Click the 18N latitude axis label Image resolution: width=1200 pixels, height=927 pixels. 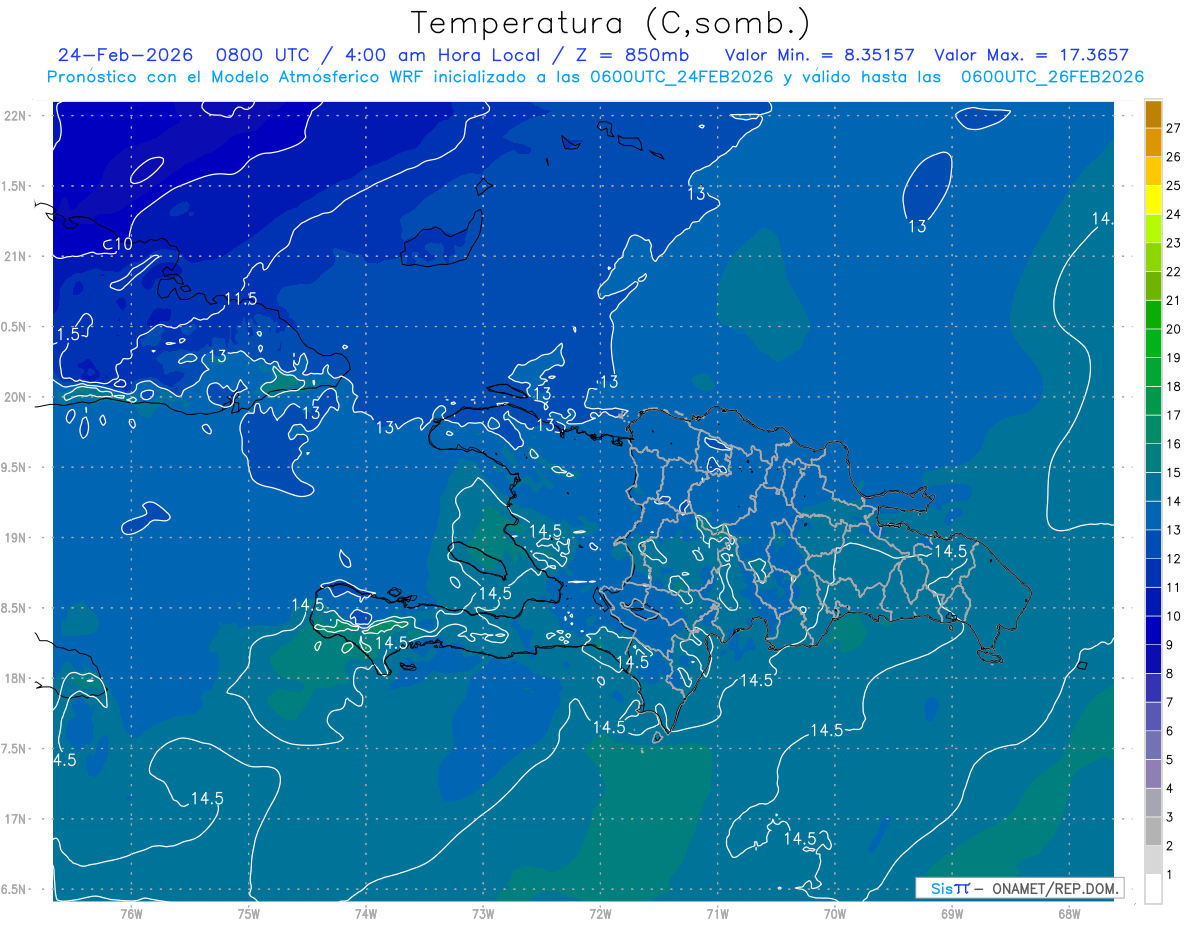click(15, 678)
